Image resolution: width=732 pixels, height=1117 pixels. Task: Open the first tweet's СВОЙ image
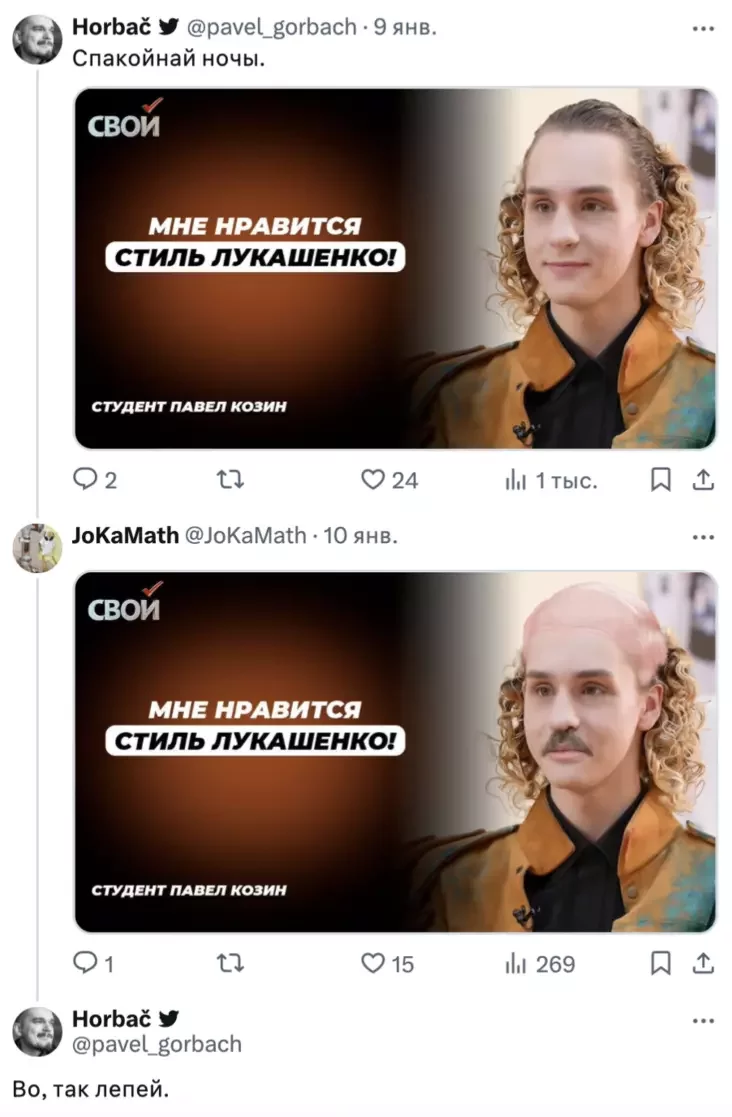coord(395,268)
